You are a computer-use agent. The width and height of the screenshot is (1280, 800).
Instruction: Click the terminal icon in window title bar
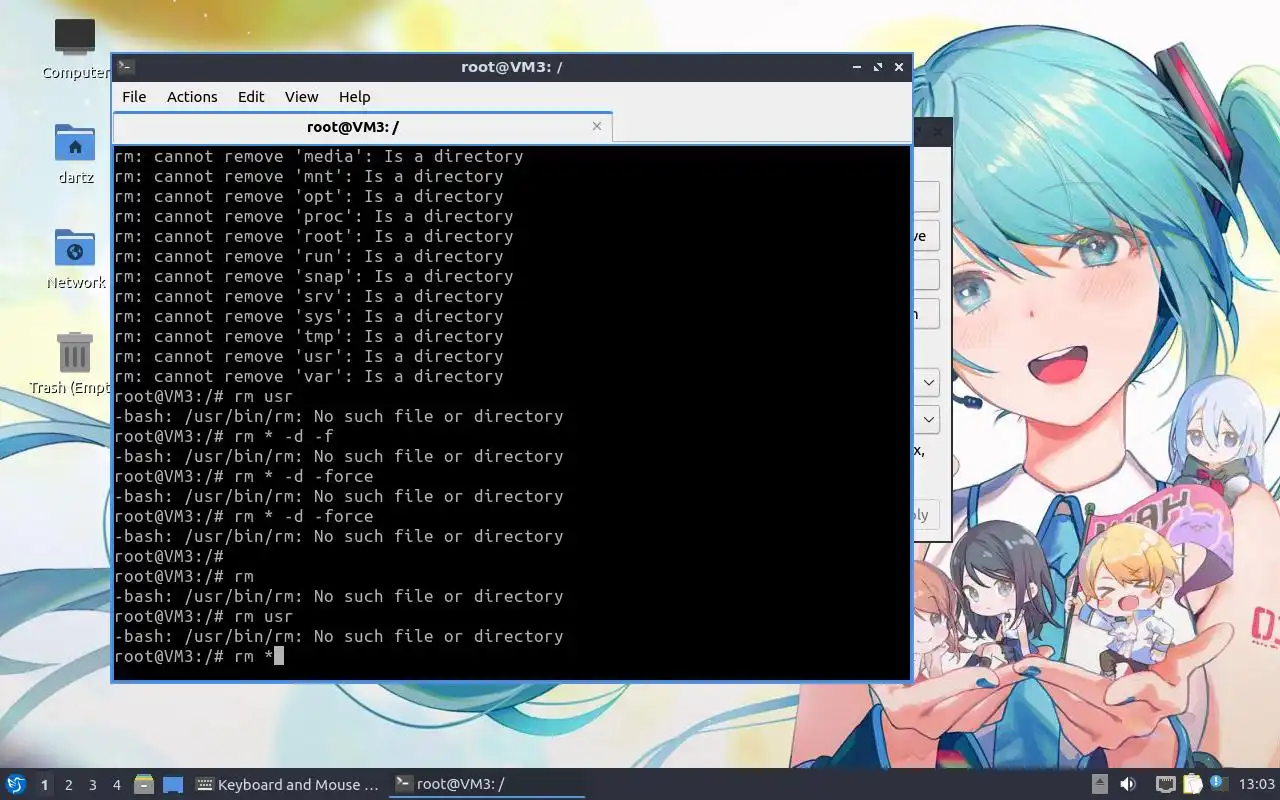tap(126, 67)
